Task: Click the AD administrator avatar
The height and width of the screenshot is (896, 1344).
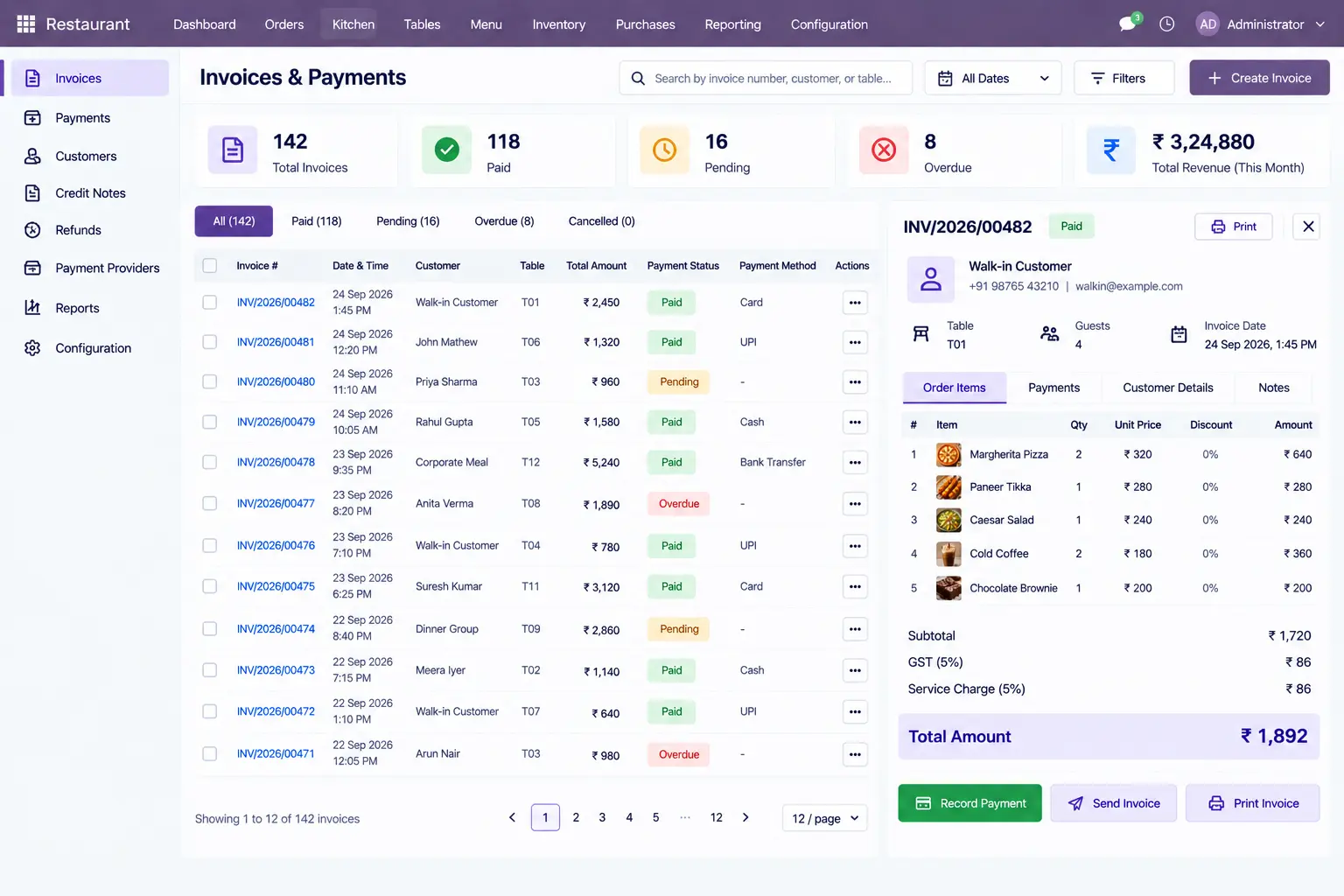Action: coord(1207,24)
